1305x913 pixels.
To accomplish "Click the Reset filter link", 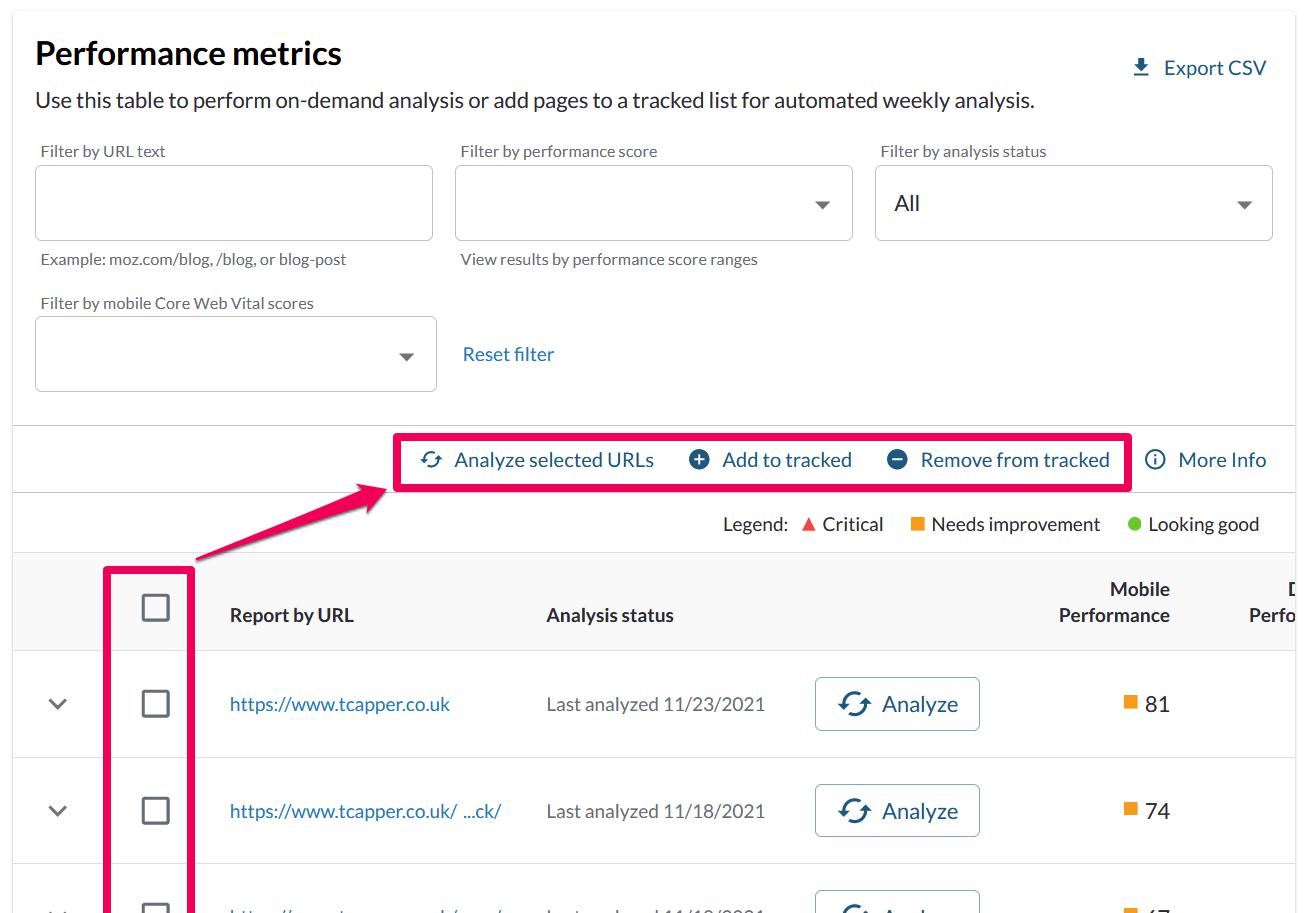I will 508,354.
